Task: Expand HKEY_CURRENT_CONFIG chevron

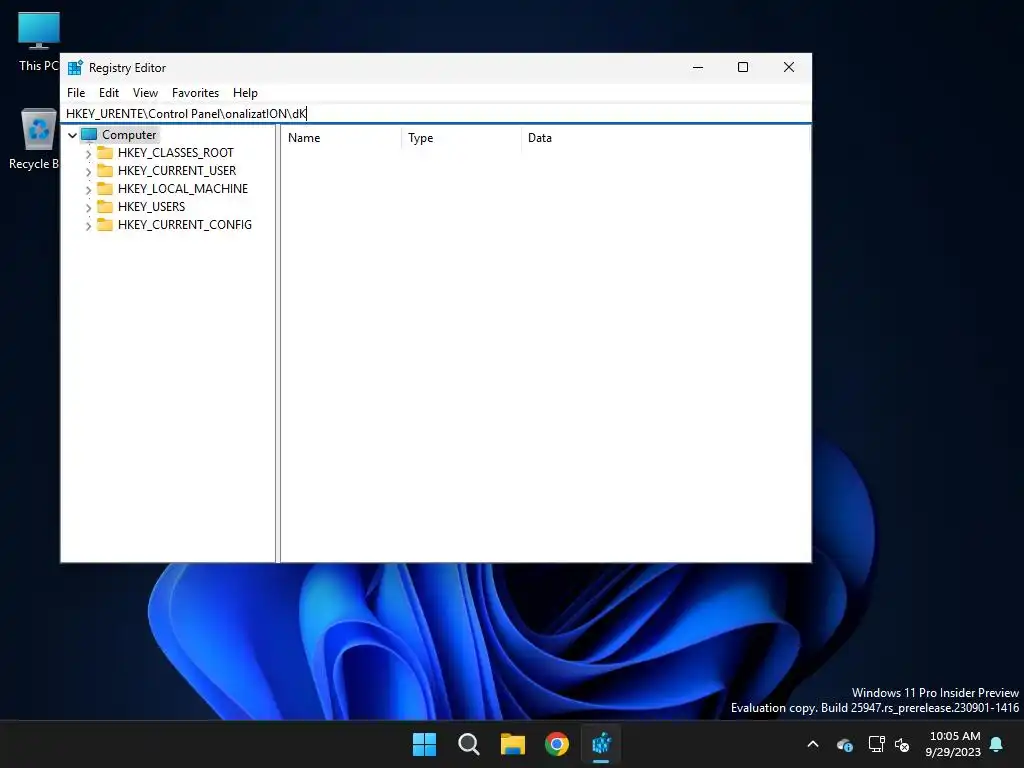Action: (x=89, y=225)
